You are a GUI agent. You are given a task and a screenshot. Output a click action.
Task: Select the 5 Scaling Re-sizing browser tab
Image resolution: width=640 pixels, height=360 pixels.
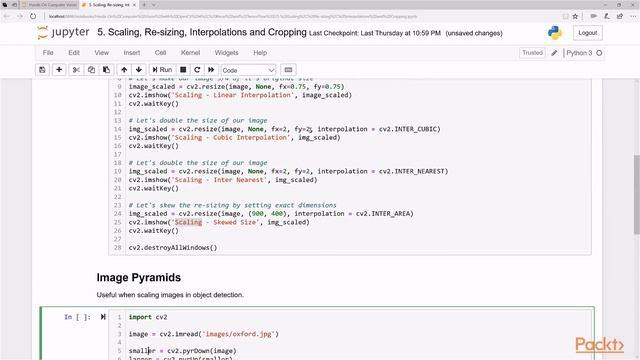109,5
